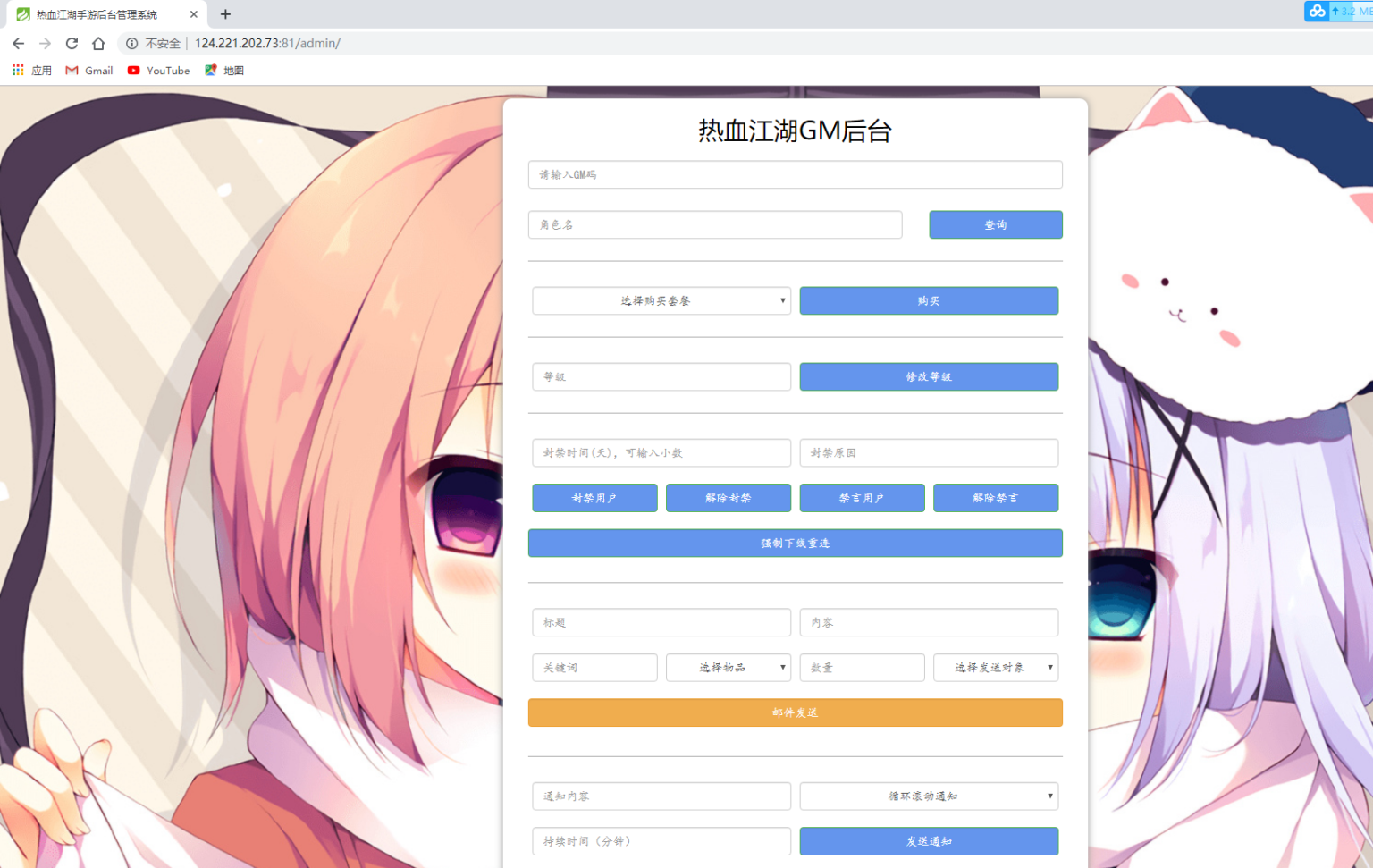The image size is (1373, 868).
Task: Close the 热血江湖手游后台管理系统 tab
Action: click(x=193, y=14)
